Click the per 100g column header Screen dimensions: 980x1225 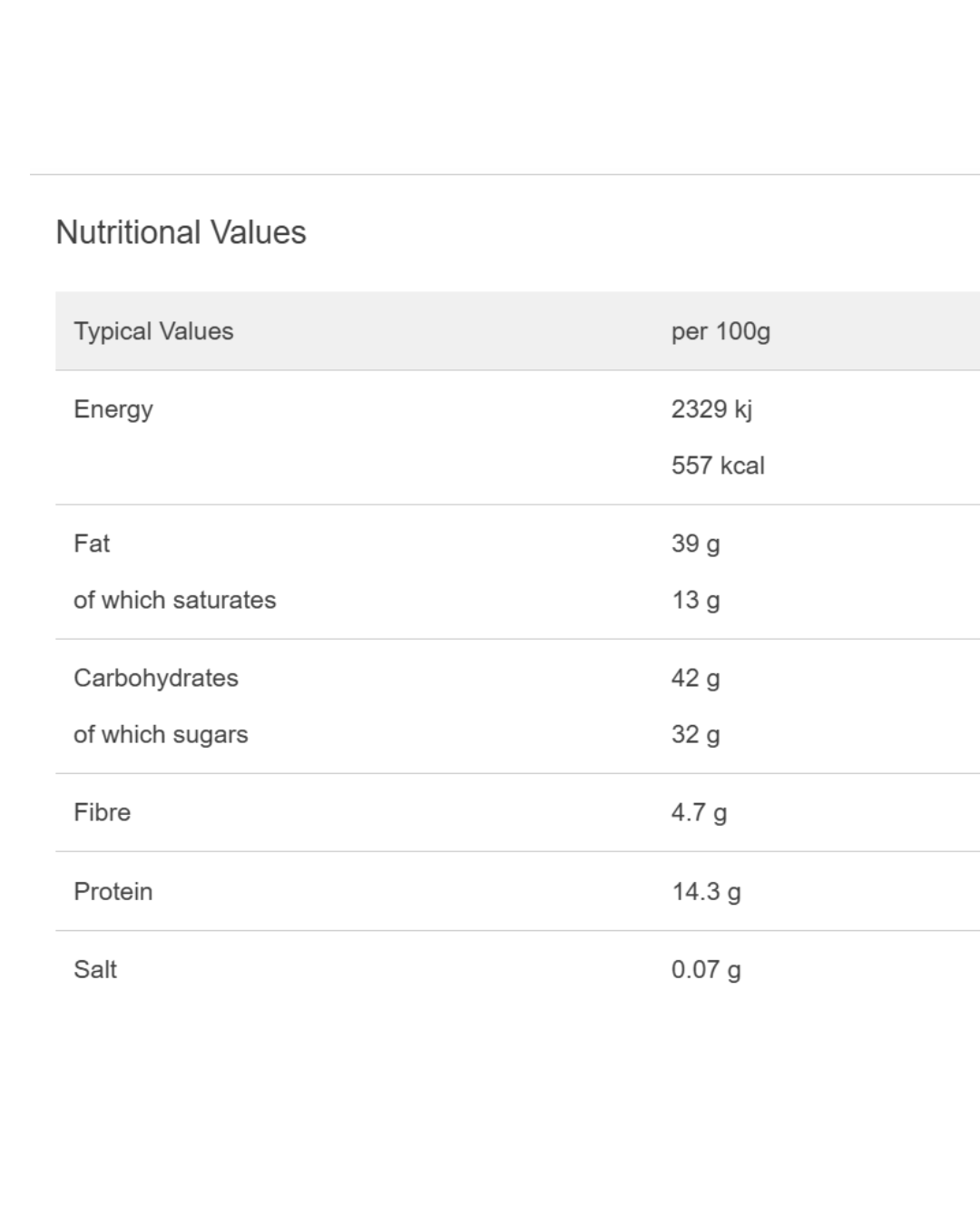(720, 331)
